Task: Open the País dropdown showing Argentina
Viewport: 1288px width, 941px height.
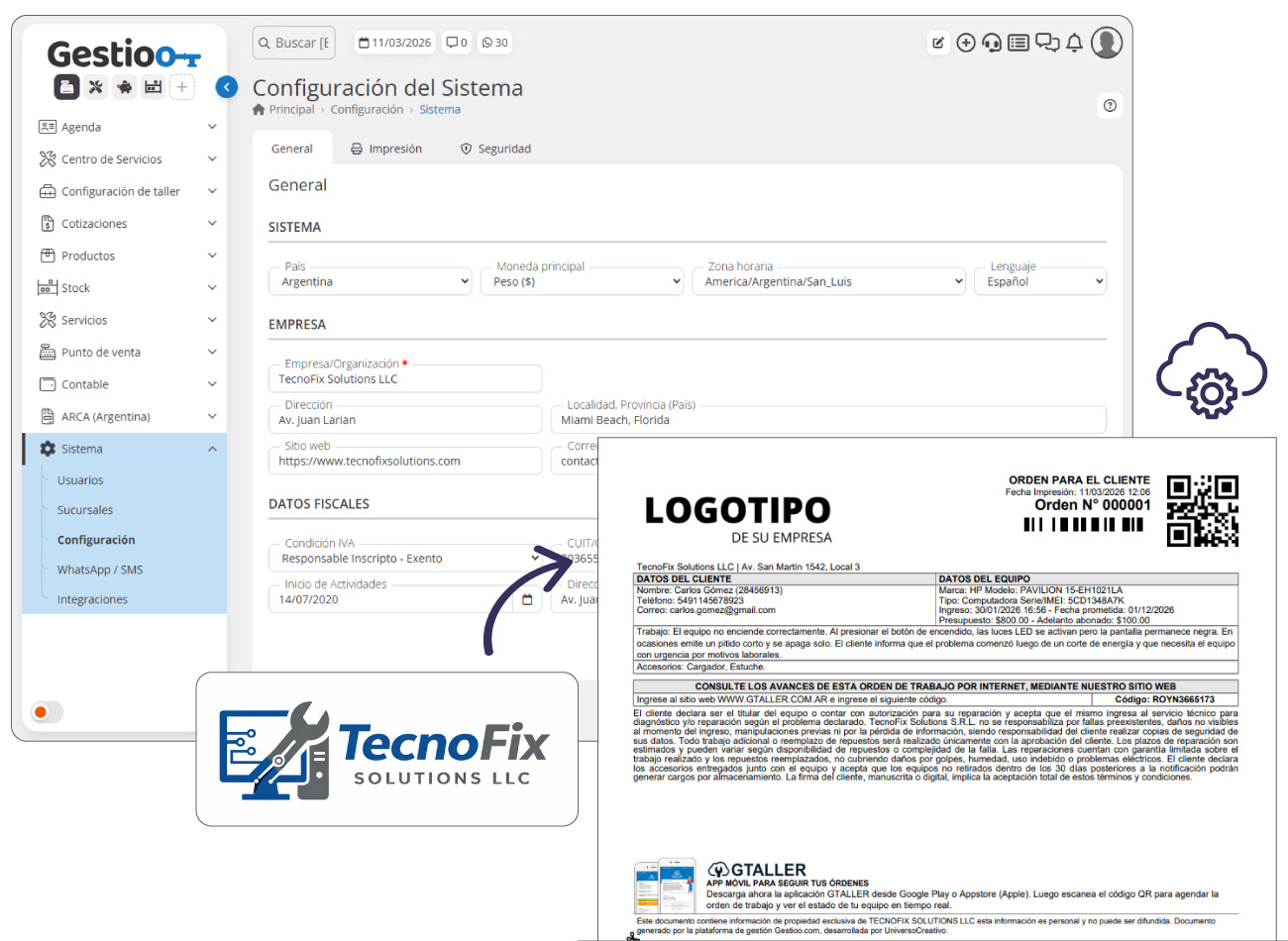Action: pyautogui.click(x=371, y=281)
